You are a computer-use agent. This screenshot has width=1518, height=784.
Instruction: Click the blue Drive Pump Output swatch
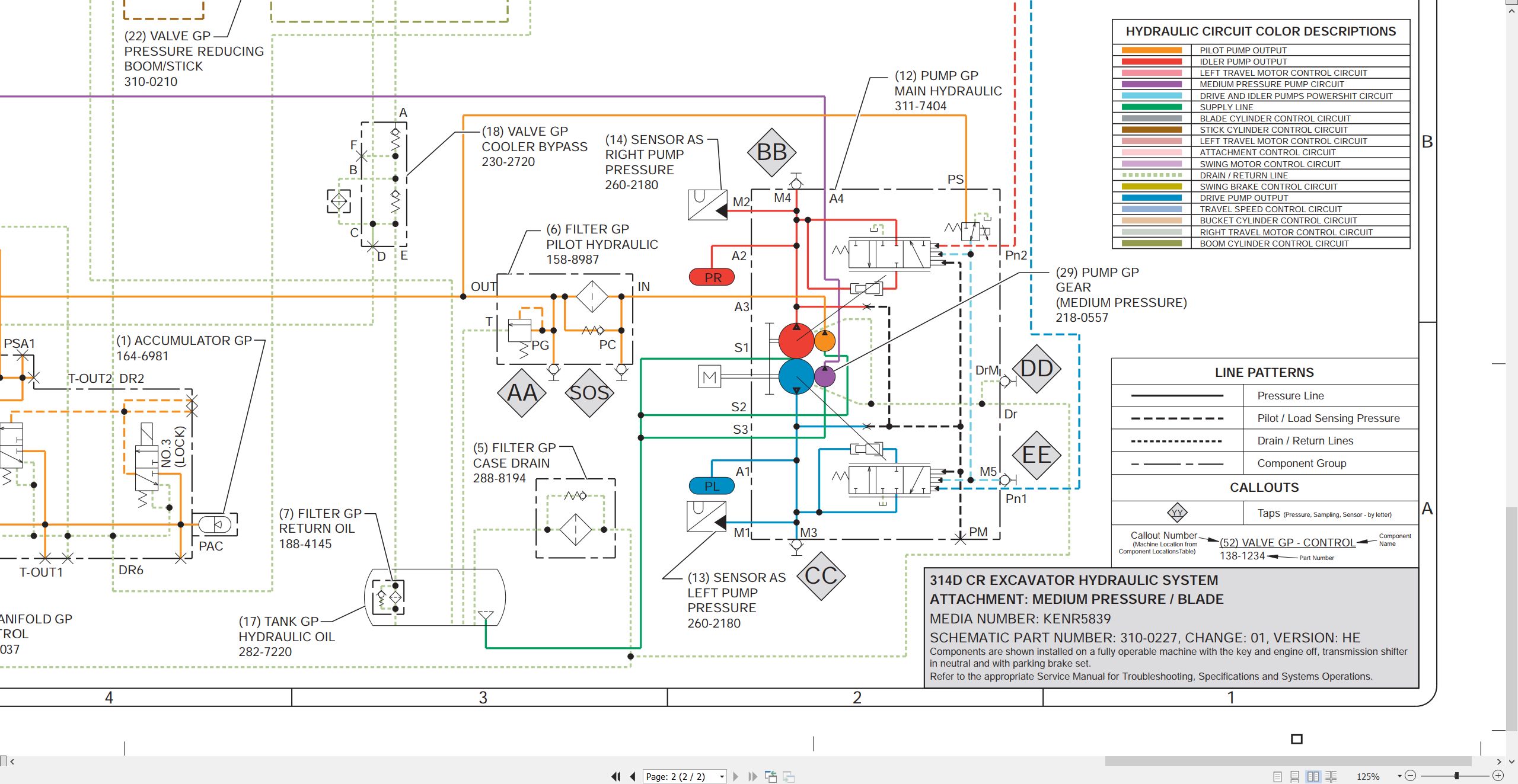click(1152, 198)
